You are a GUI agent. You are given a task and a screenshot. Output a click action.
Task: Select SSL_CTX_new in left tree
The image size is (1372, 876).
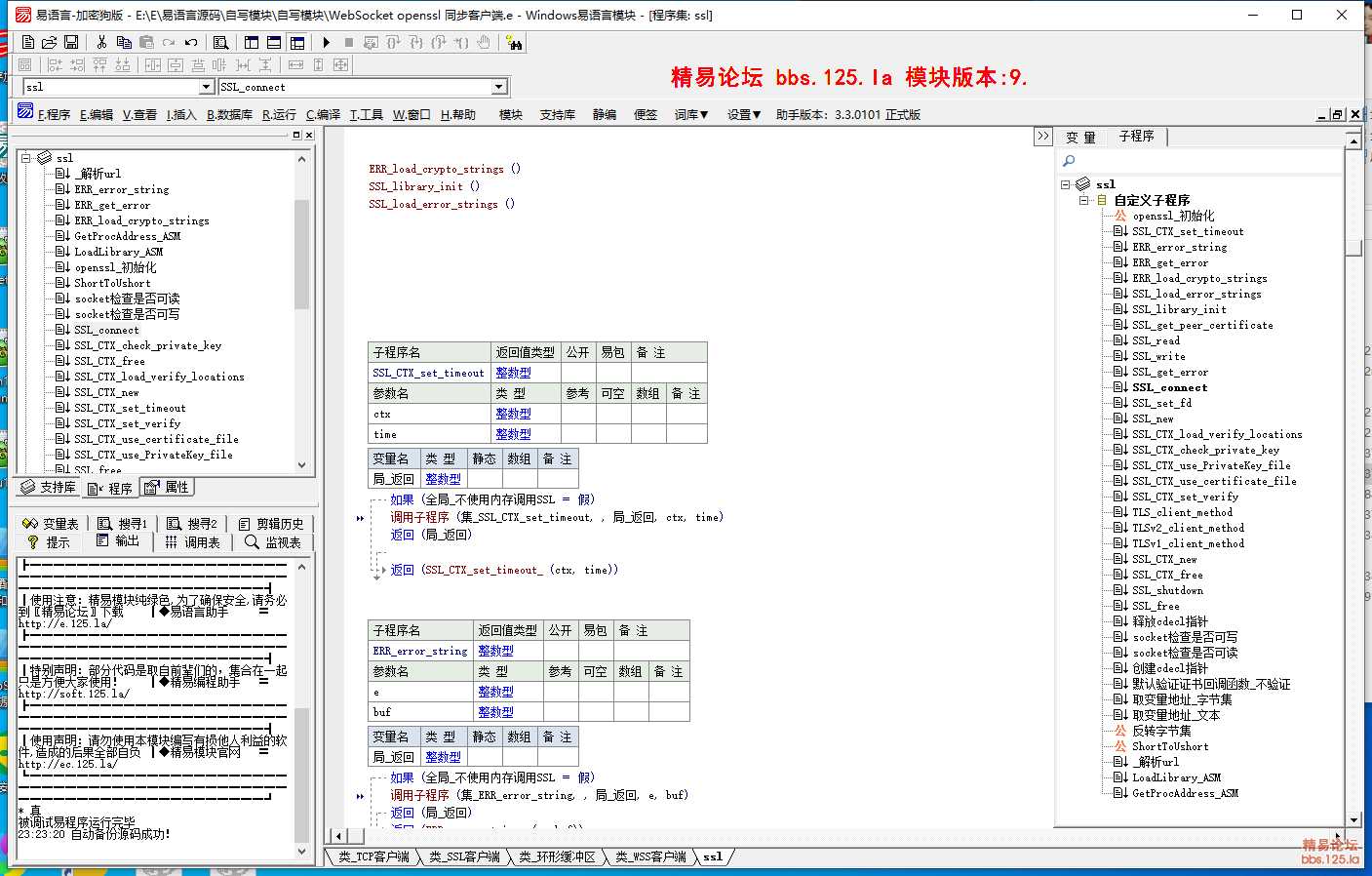tap(106, 392)
